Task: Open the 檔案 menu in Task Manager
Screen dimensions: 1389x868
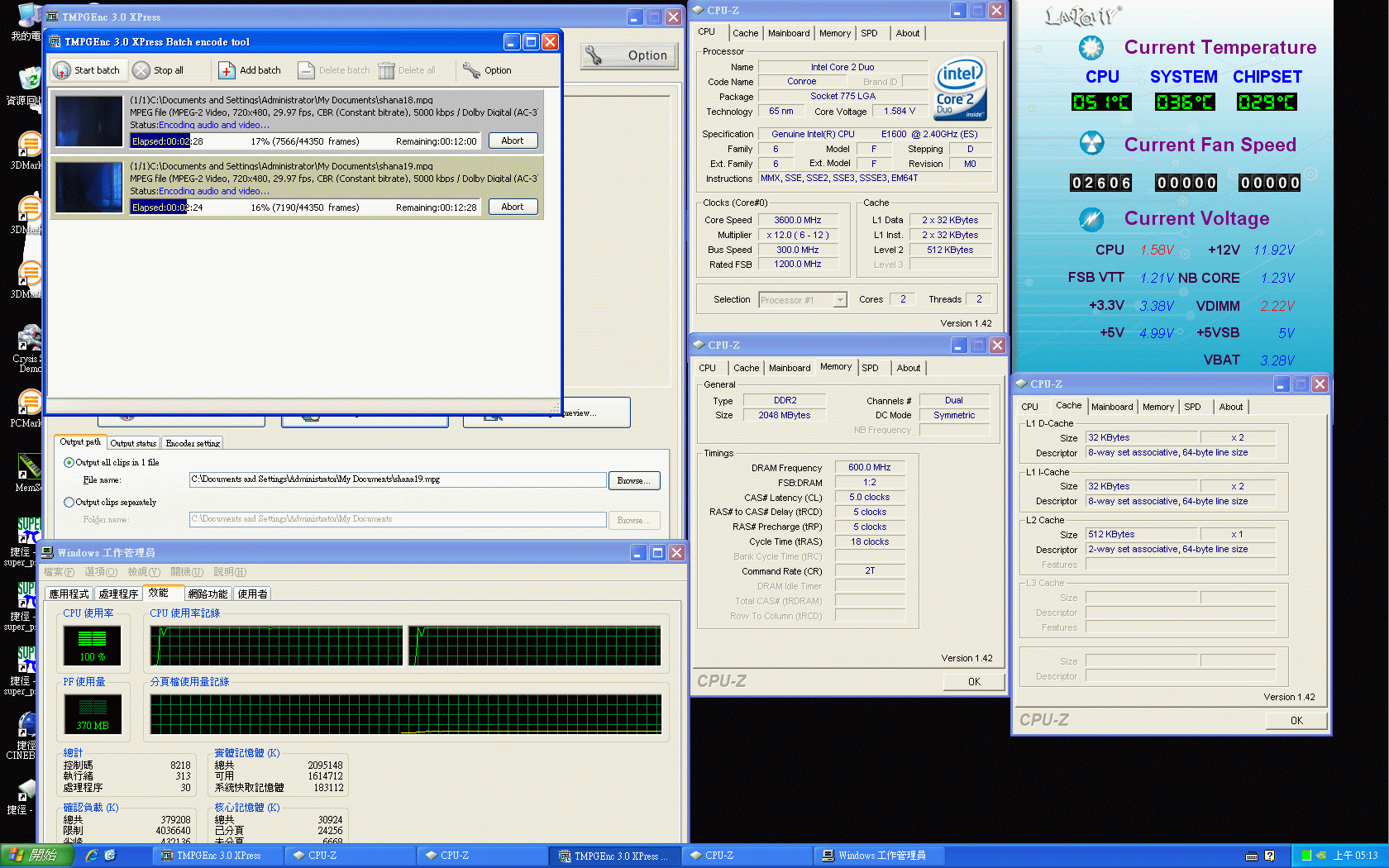Action: (59, 572)
